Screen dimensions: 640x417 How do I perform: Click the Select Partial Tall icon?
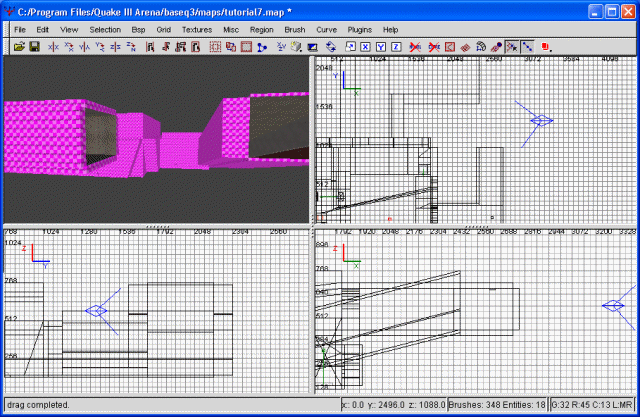[x=180, y=47]
